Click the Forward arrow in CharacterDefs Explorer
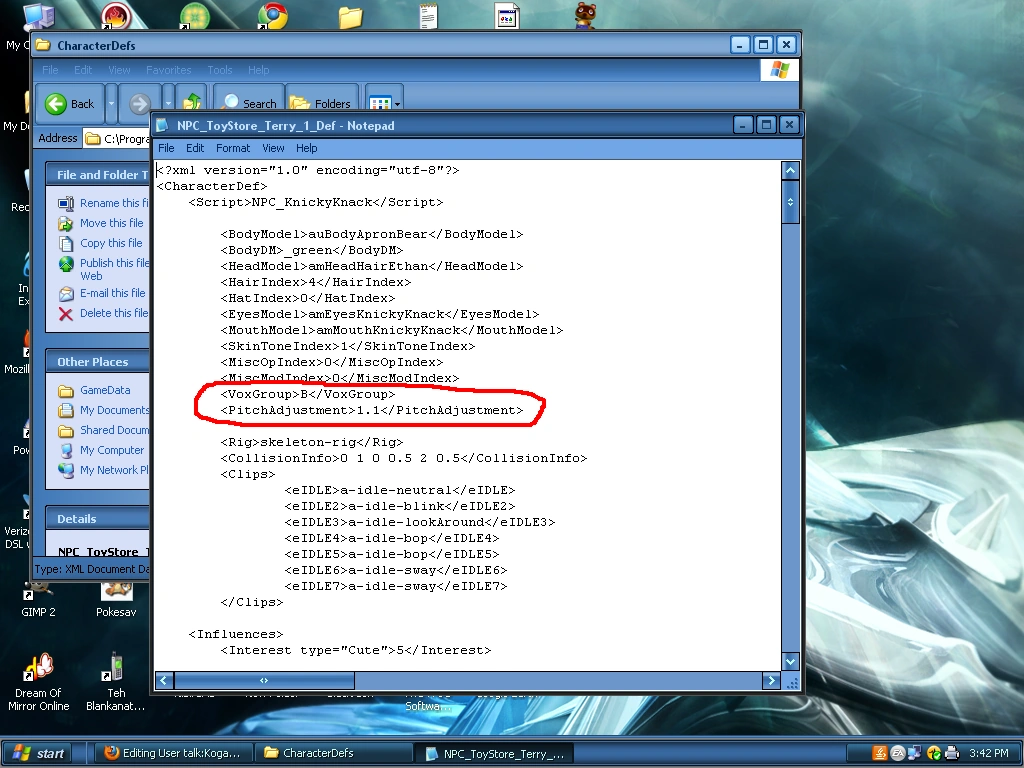Image resolution: width=1024 pixels, height=768 pixels. (139, 103)
